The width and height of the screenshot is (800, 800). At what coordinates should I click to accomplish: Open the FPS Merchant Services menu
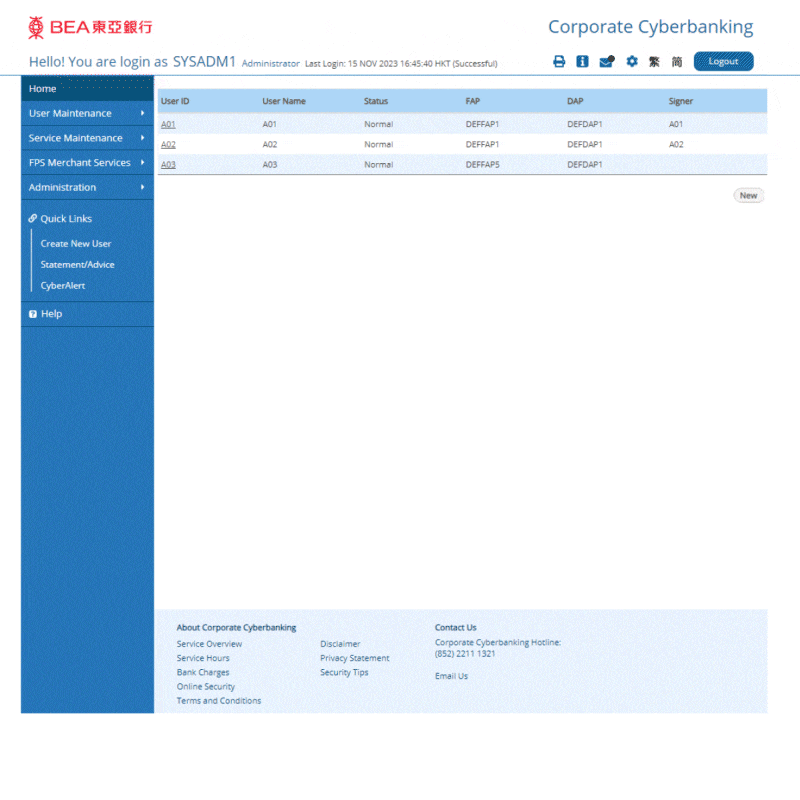pos(87,162)
